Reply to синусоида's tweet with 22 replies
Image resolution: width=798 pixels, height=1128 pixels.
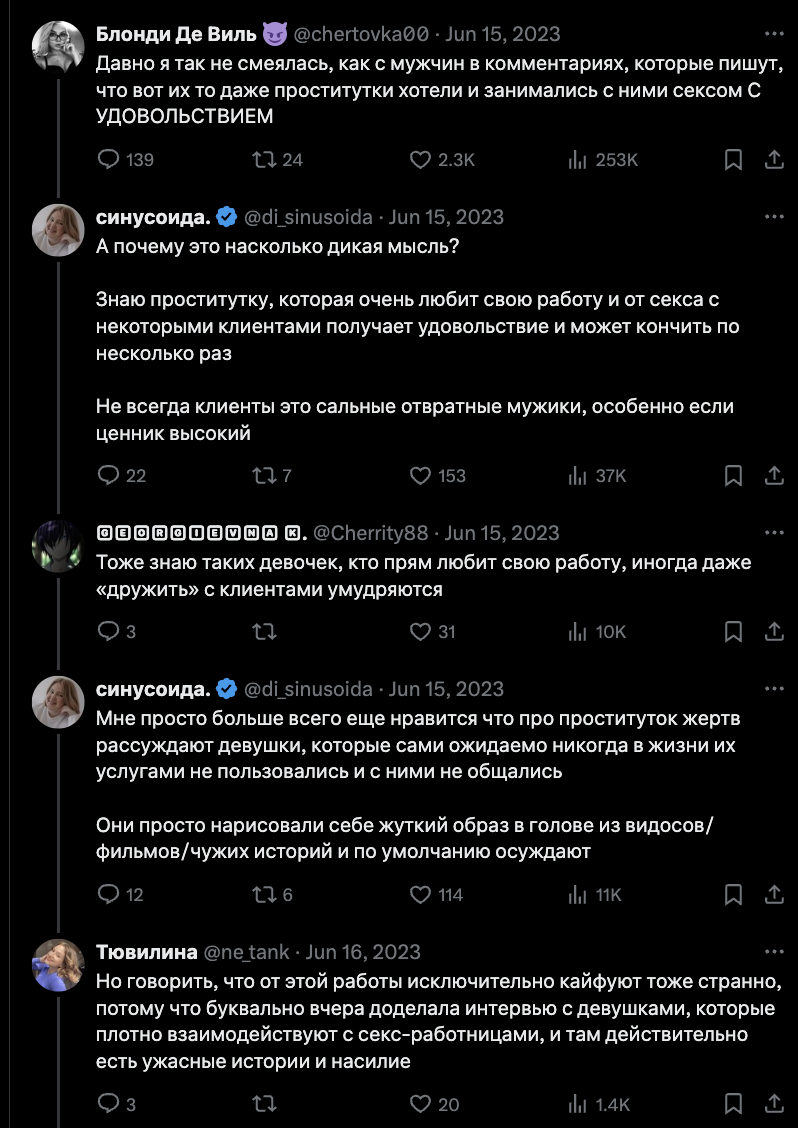(x=109, y=476)
